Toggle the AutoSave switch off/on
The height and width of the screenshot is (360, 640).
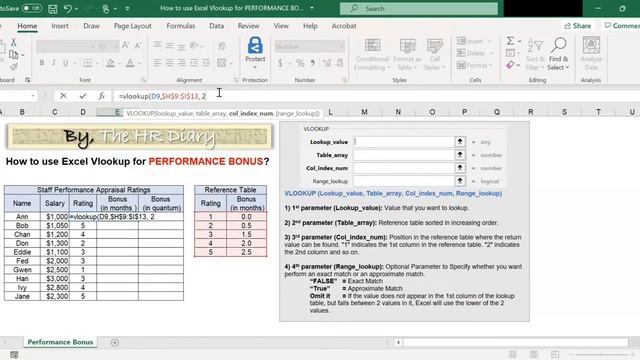(x=31, y=8)
